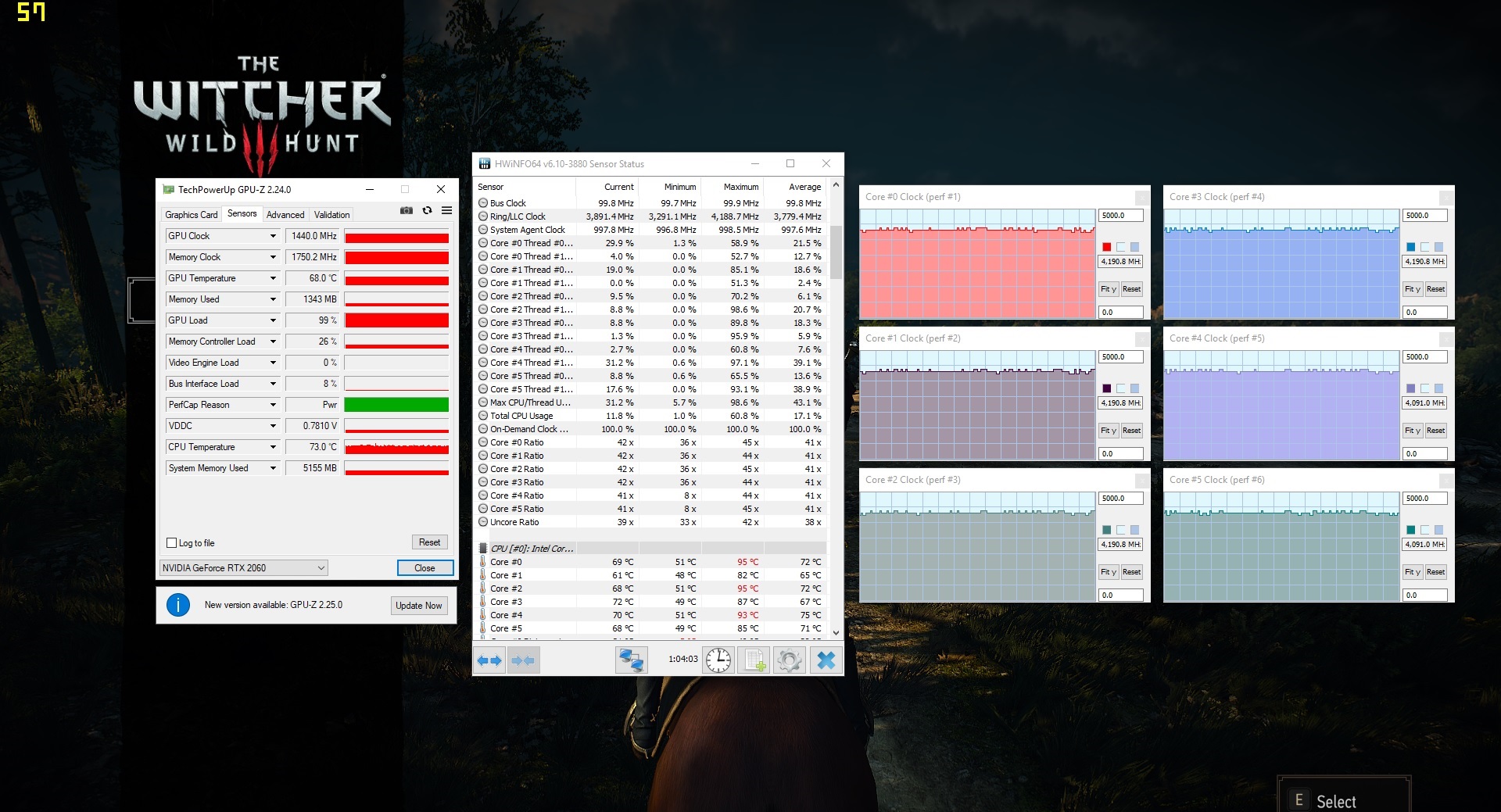Screen dimensions: 1501x812
Task: Edit 5000.0 max value in Core #0 graph
Action: [x=1120, y=216]
